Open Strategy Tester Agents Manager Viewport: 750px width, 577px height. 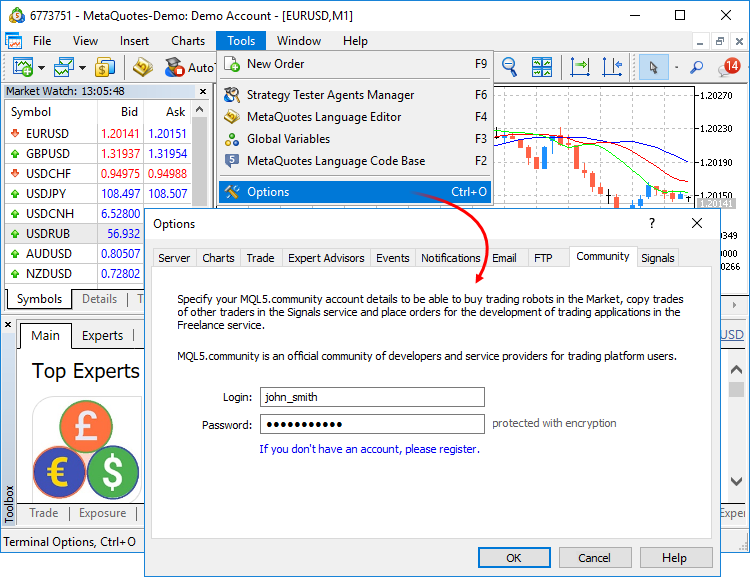tap(330, 95)
